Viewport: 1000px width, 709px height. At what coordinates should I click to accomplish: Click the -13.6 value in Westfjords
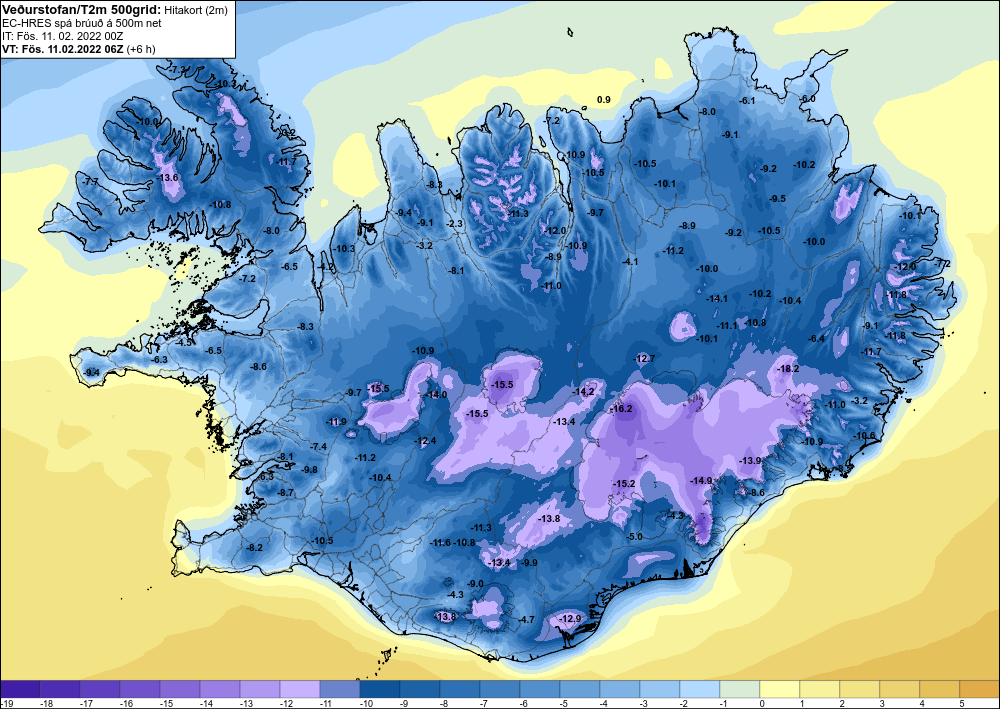(x=167, y=177)
